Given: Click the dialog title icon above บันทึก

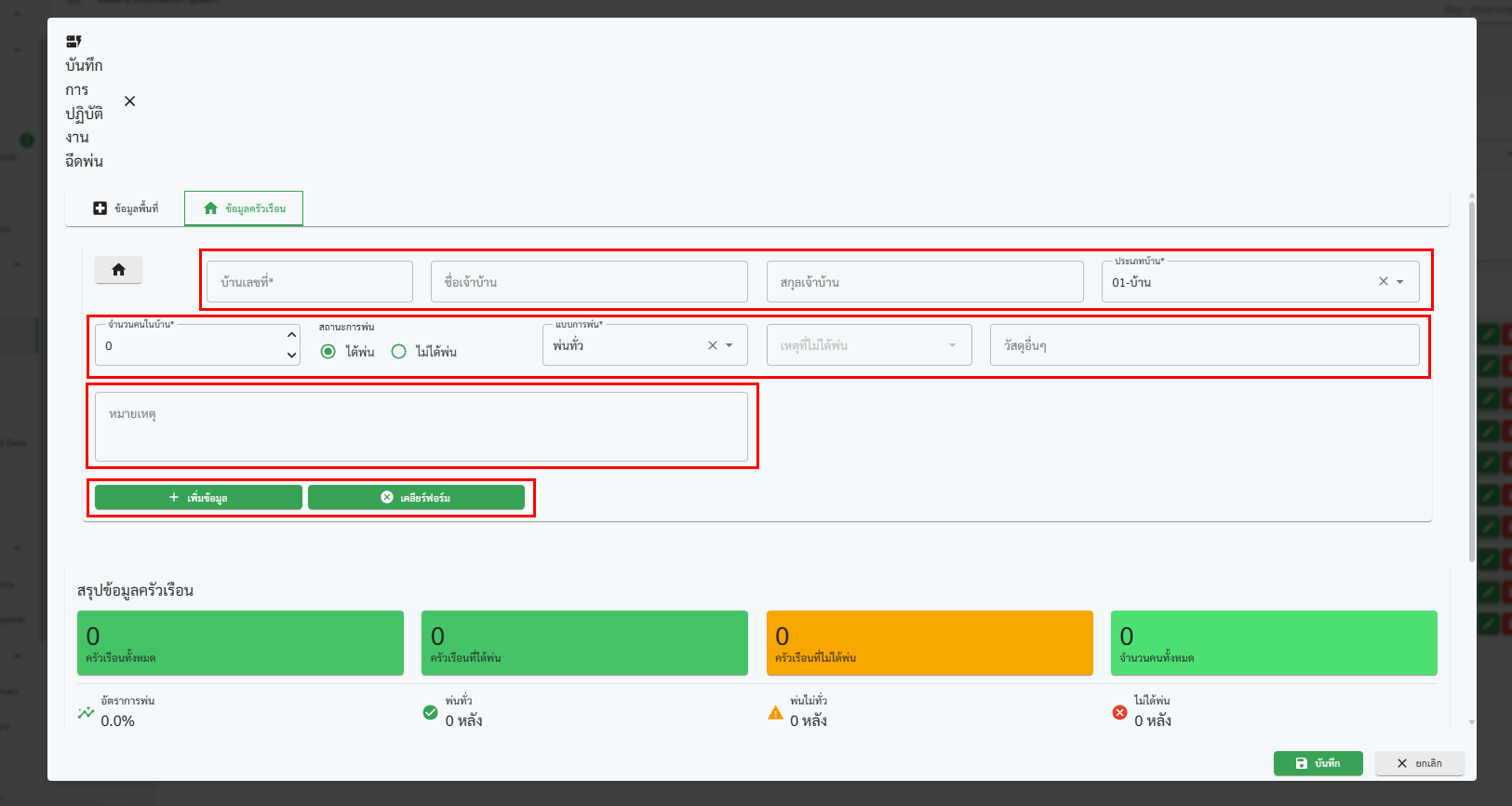Looking at the screenshot, I should (x=74, y=42).
